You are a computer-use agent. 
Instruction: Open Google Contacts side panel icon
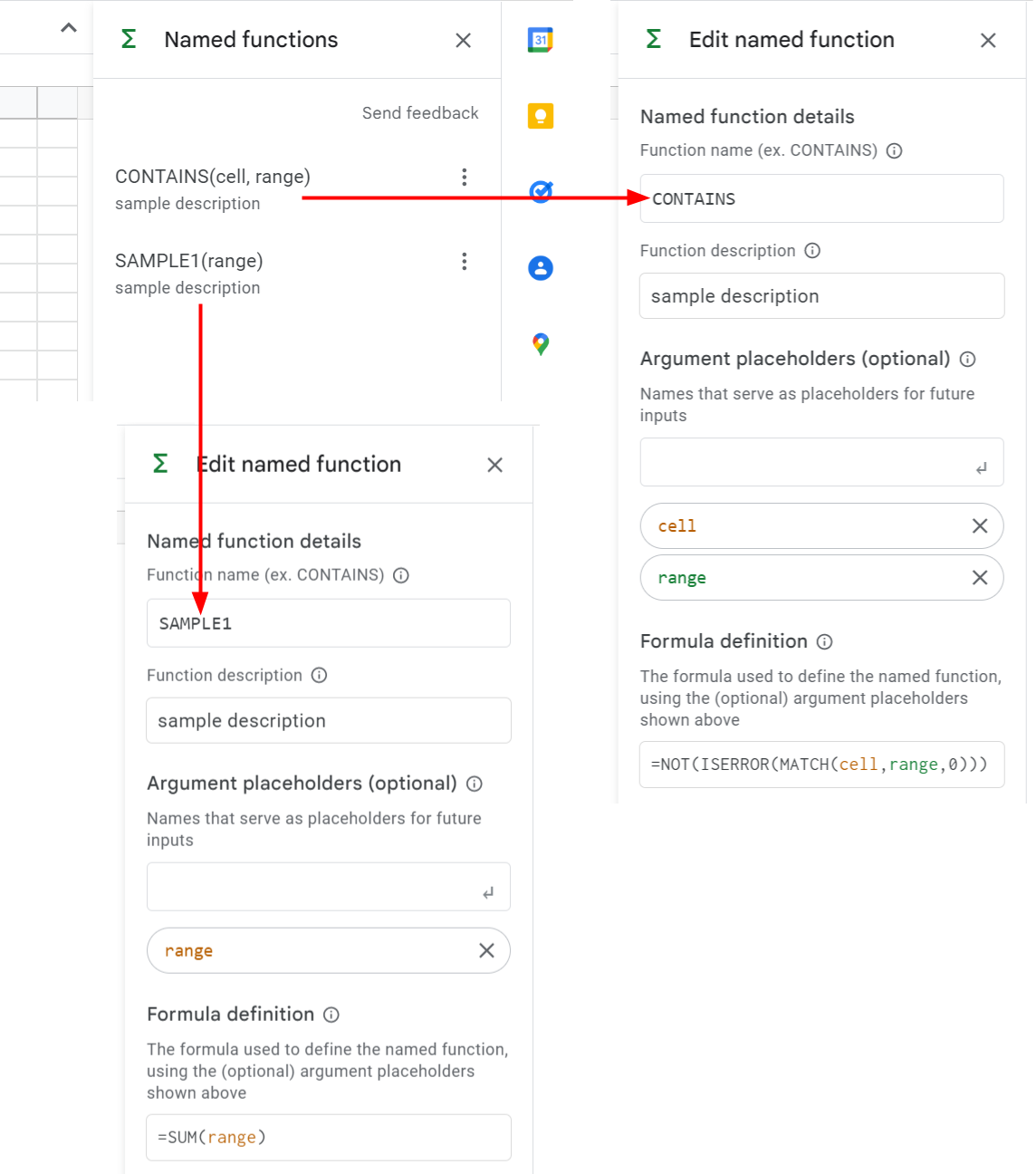click(x=541, y=268)
